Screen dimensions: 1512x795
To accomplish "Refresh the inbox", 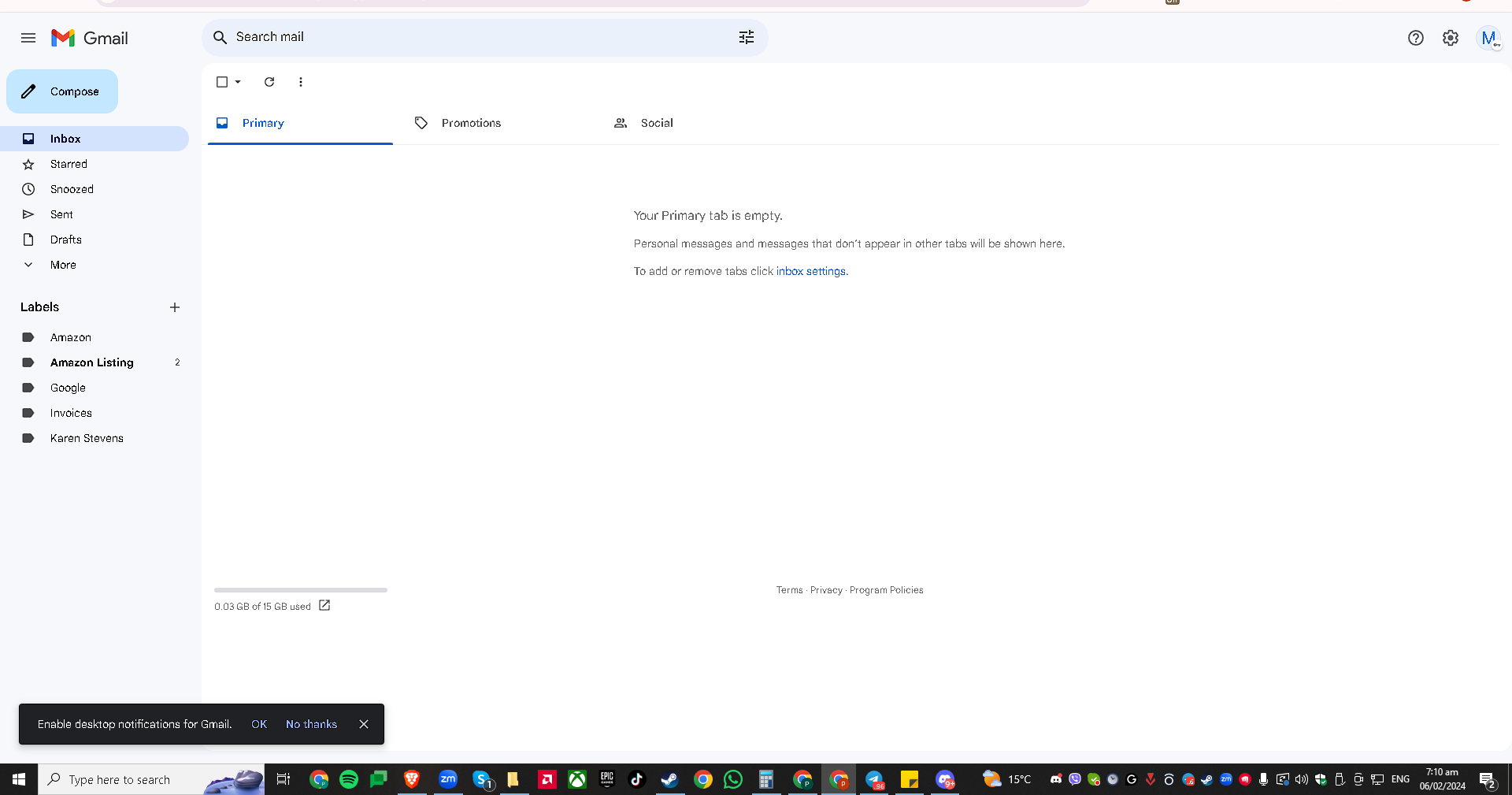I will (269, 82).
